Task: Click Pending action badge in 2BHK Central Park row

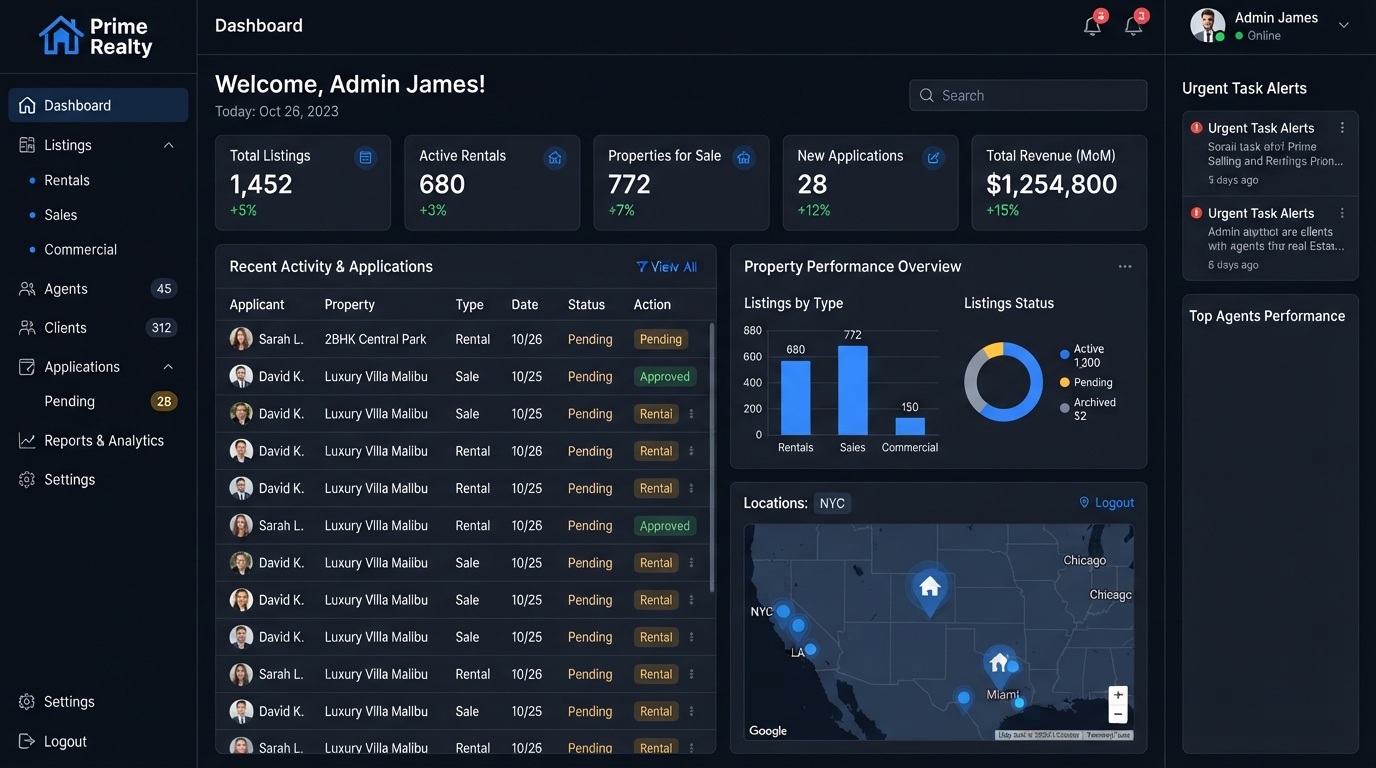Action: pyautogui.click(x=661, y=339)
